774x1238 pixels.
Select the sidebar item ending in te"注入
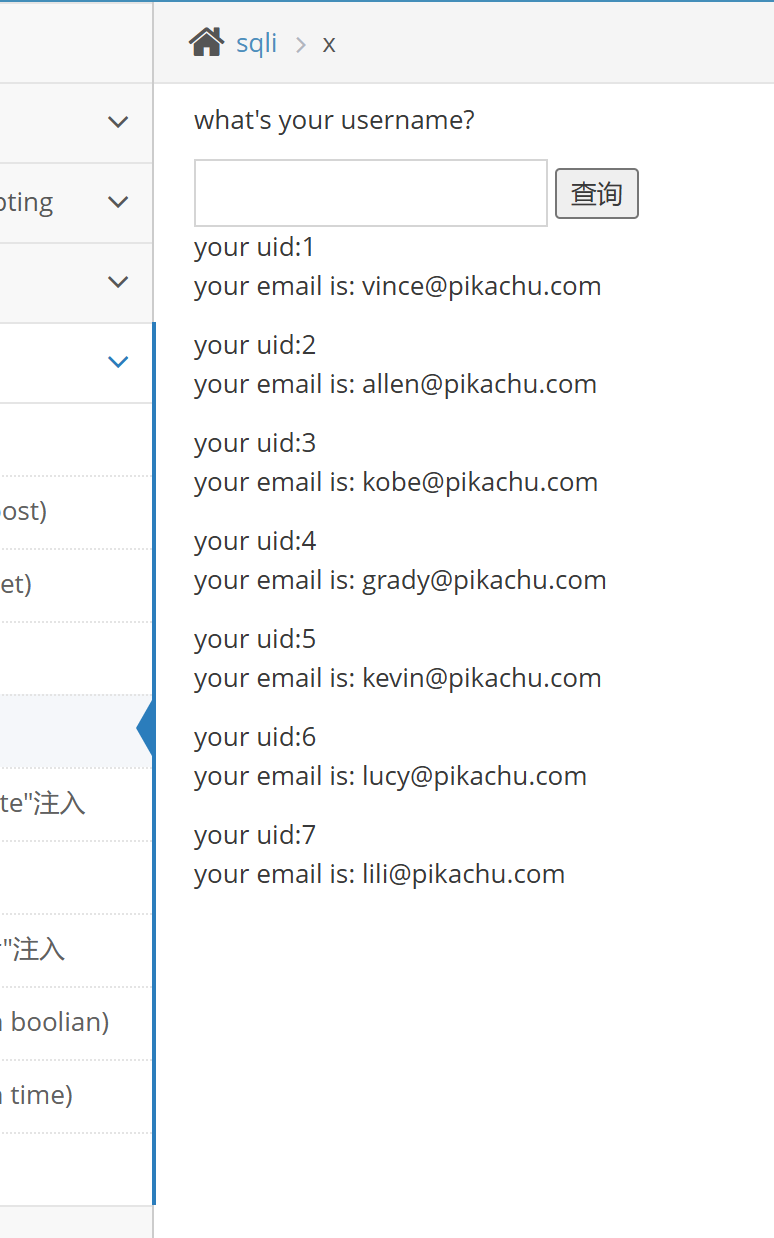coord(43,803)
